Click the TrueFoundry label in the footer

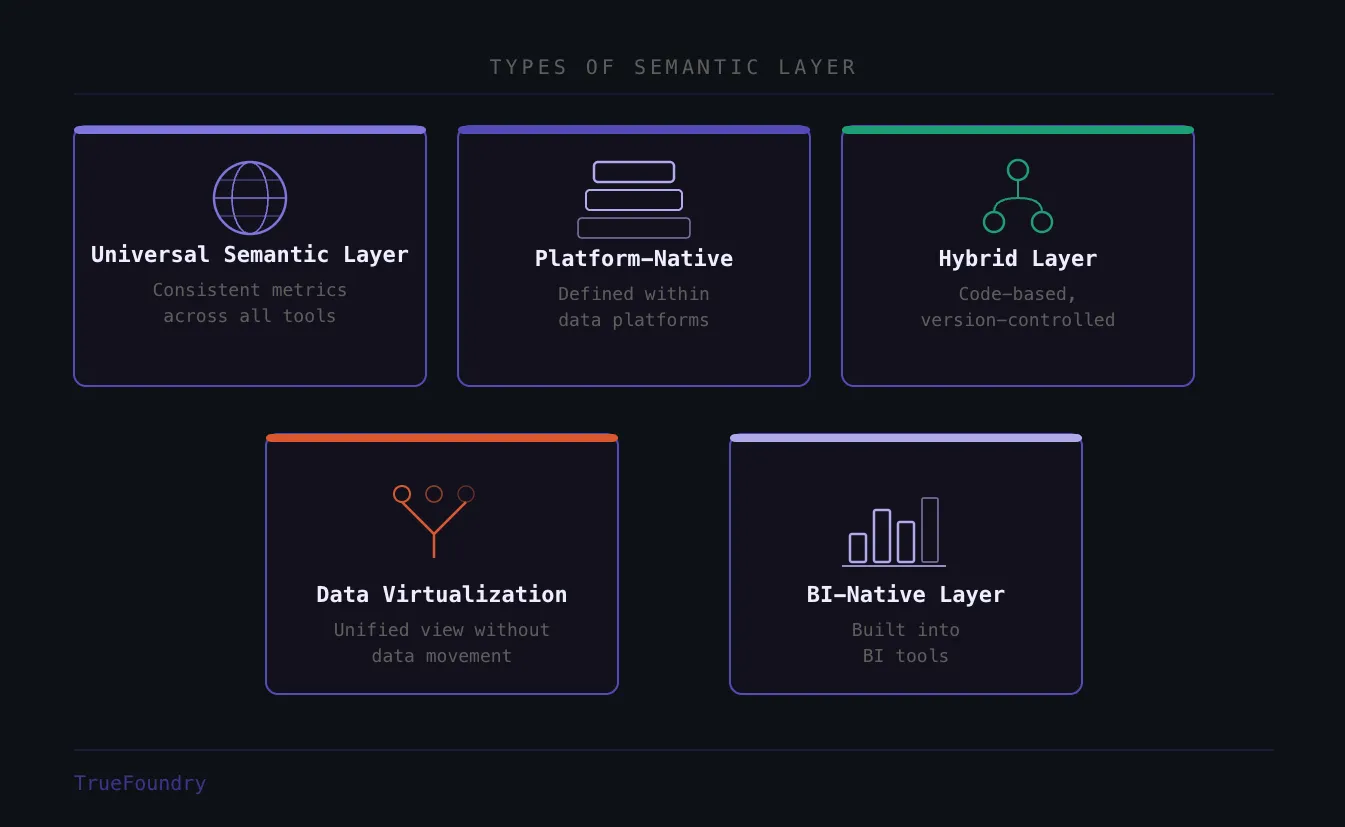tap(140, 783)
